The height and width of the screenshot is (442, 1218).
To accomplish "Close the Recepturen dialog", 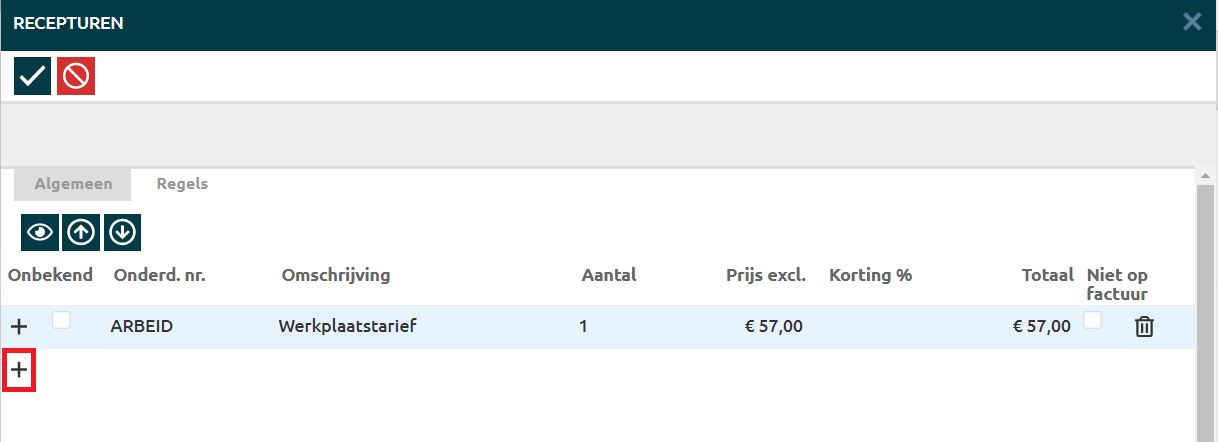I will [x=1192, y=22].
